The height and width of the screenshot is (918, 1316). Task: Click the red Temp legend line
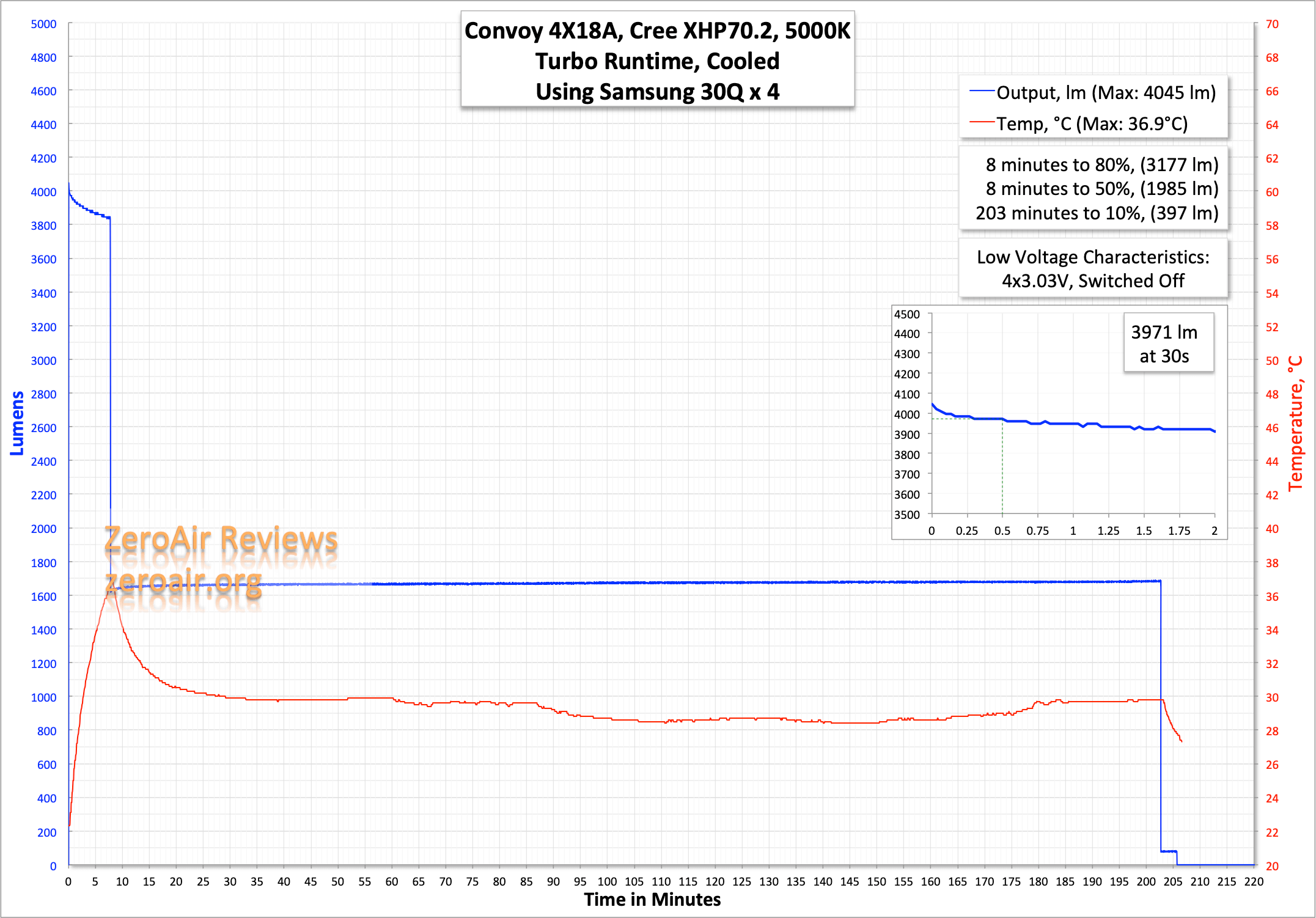coord(982,122)
